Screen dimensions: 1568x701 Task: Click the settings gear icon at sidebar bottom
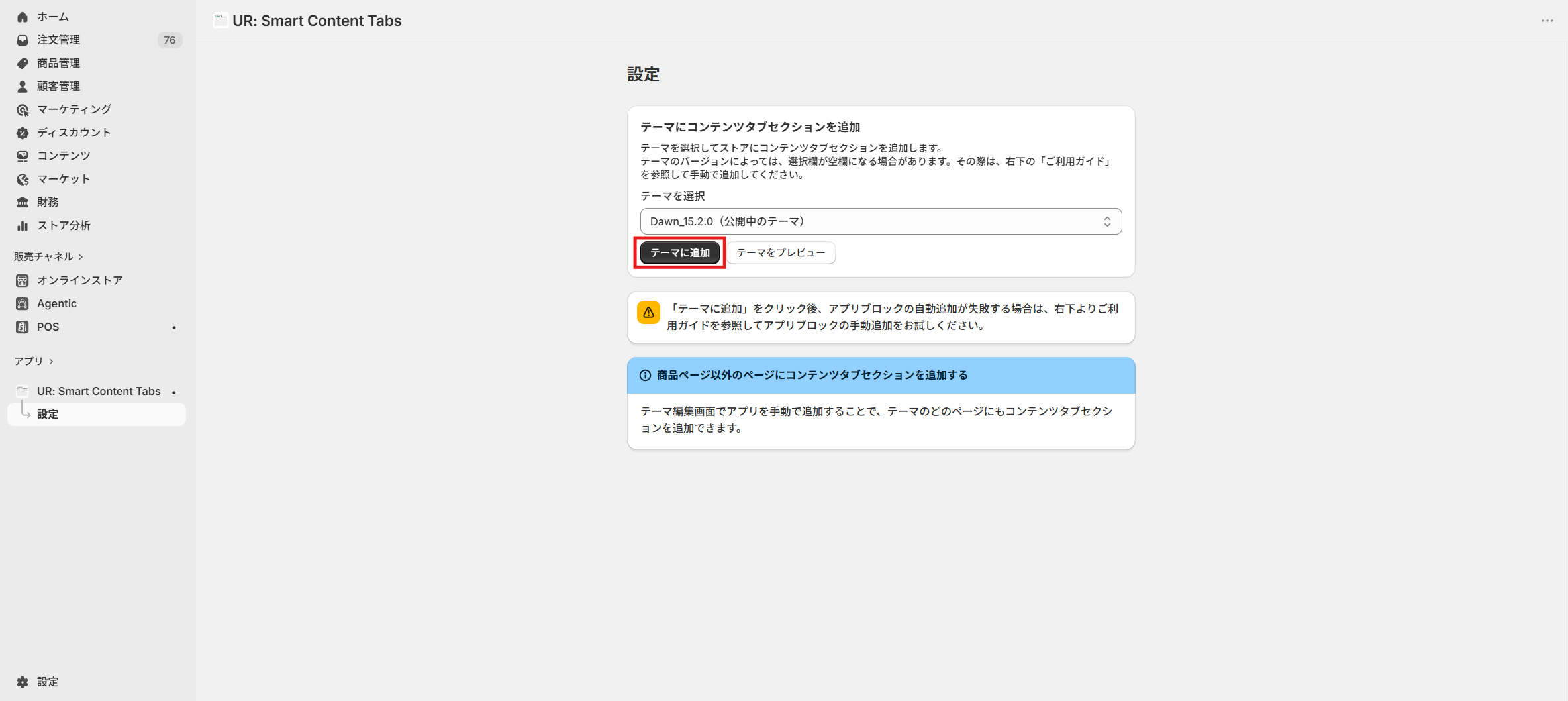[x=23, y=682]
